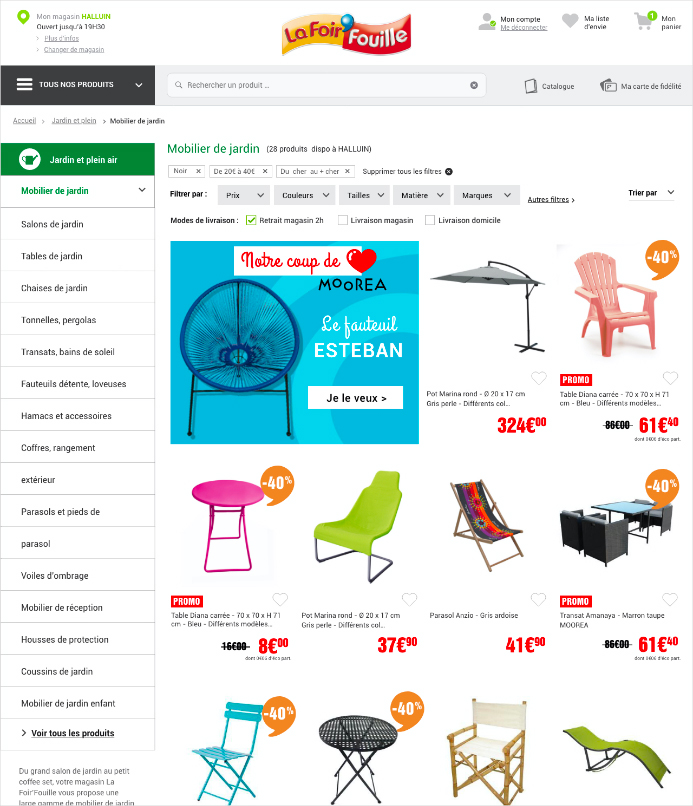Add the gray parasol to wishlist

pyautogui.click(x=538, y=378)
